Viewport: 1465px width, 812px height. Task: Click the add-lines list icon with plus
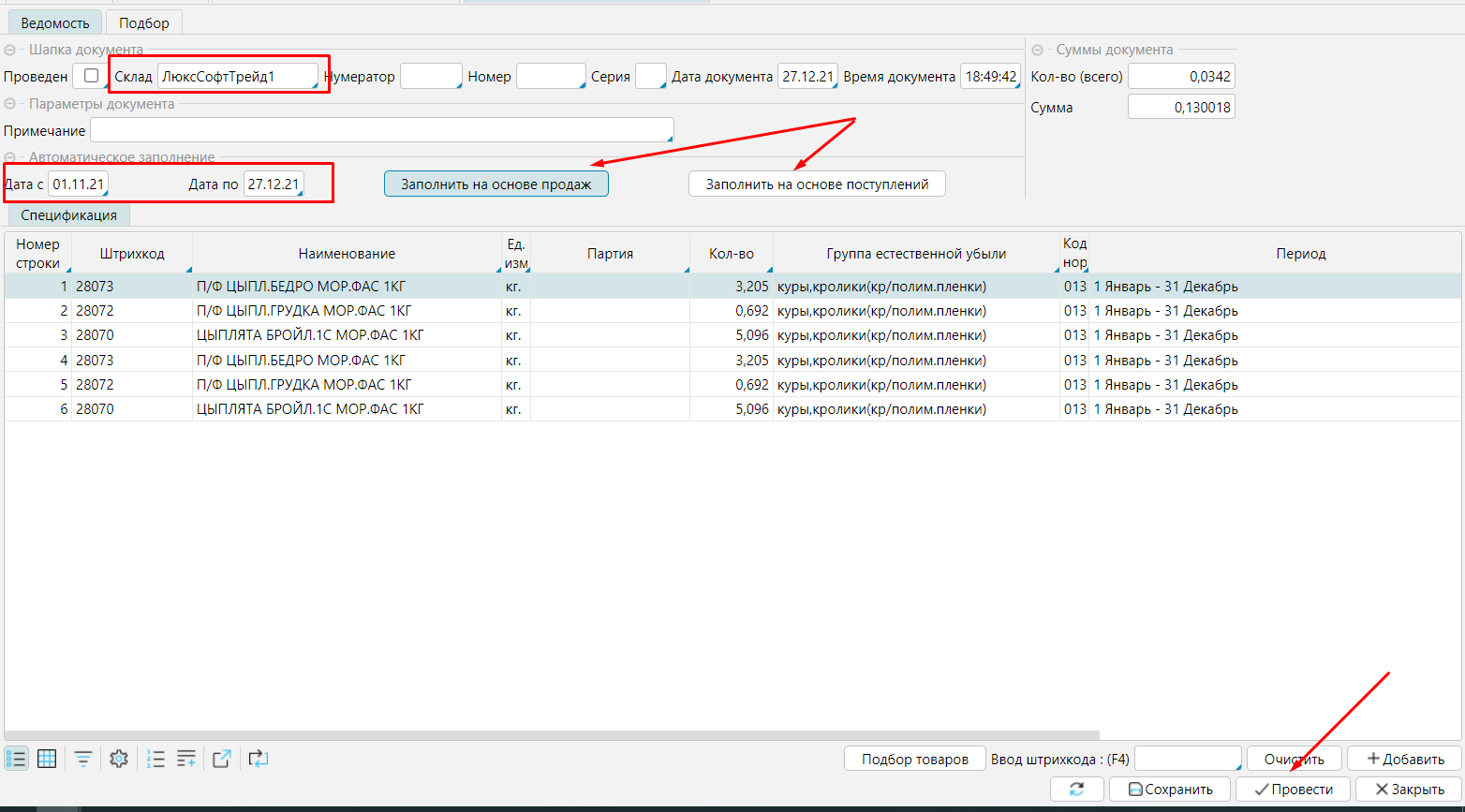186,759
